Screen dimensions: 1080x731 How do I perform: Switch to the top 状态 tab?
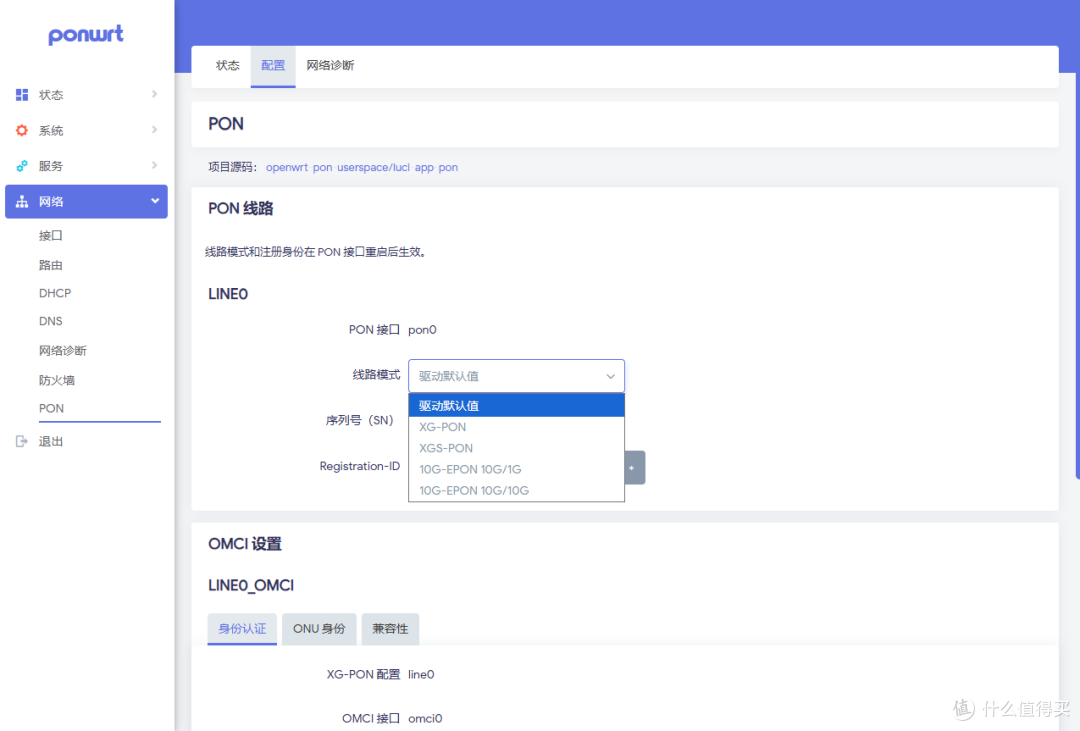click(227, 65)
